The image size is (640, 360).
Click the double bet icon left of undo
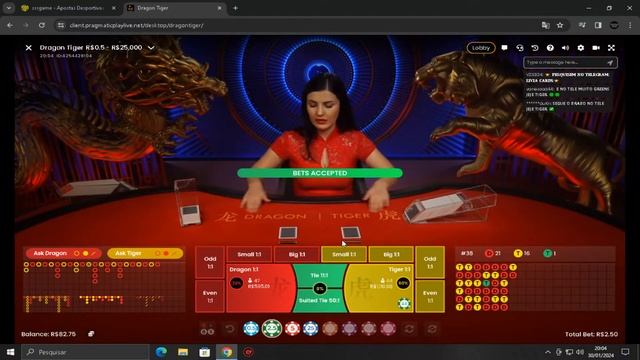(207, 329)
